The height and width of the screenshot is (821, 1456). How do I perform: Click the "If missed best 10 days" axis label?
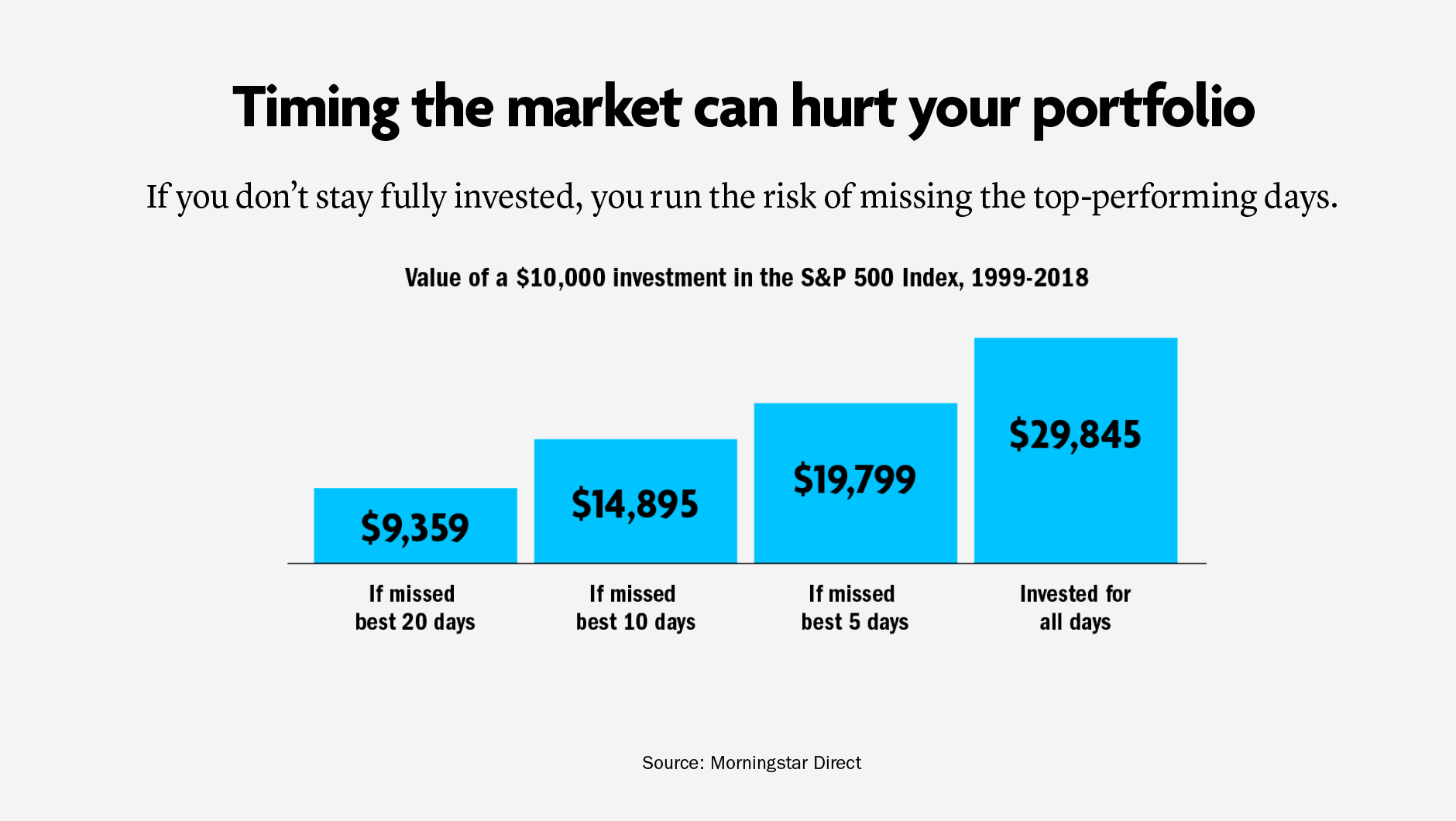tap(635, 608)
